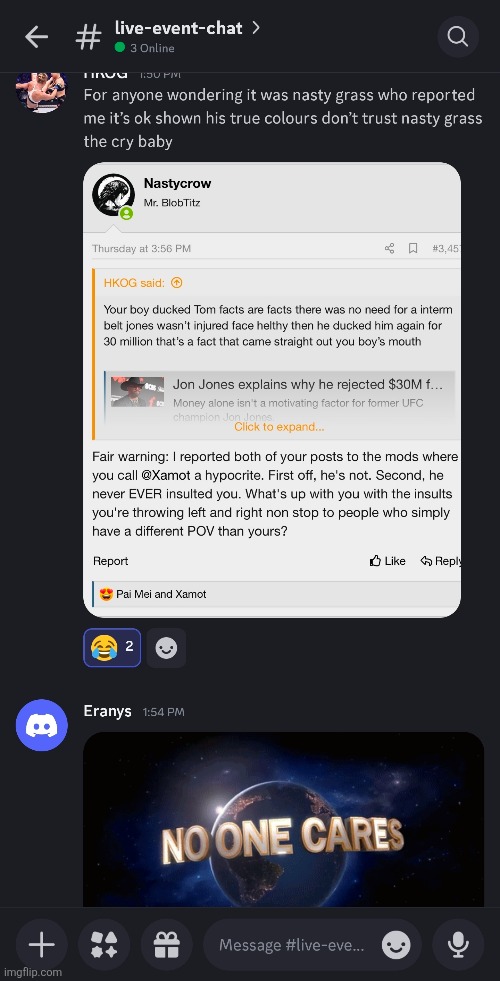Open search with the magnifier icon

coord(458,37)
